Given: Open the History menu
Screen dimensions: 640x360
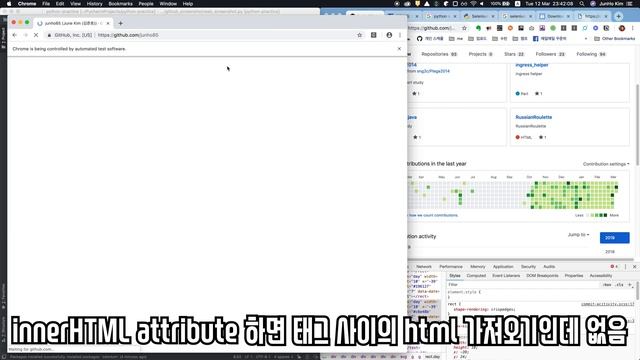Looking at the screenshot, I should pyautogui.click(x=95, y=4).
